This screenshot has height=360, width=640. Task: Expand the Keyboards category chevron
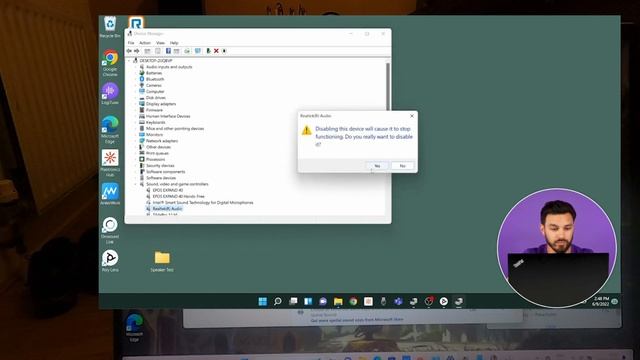[136, 122]
